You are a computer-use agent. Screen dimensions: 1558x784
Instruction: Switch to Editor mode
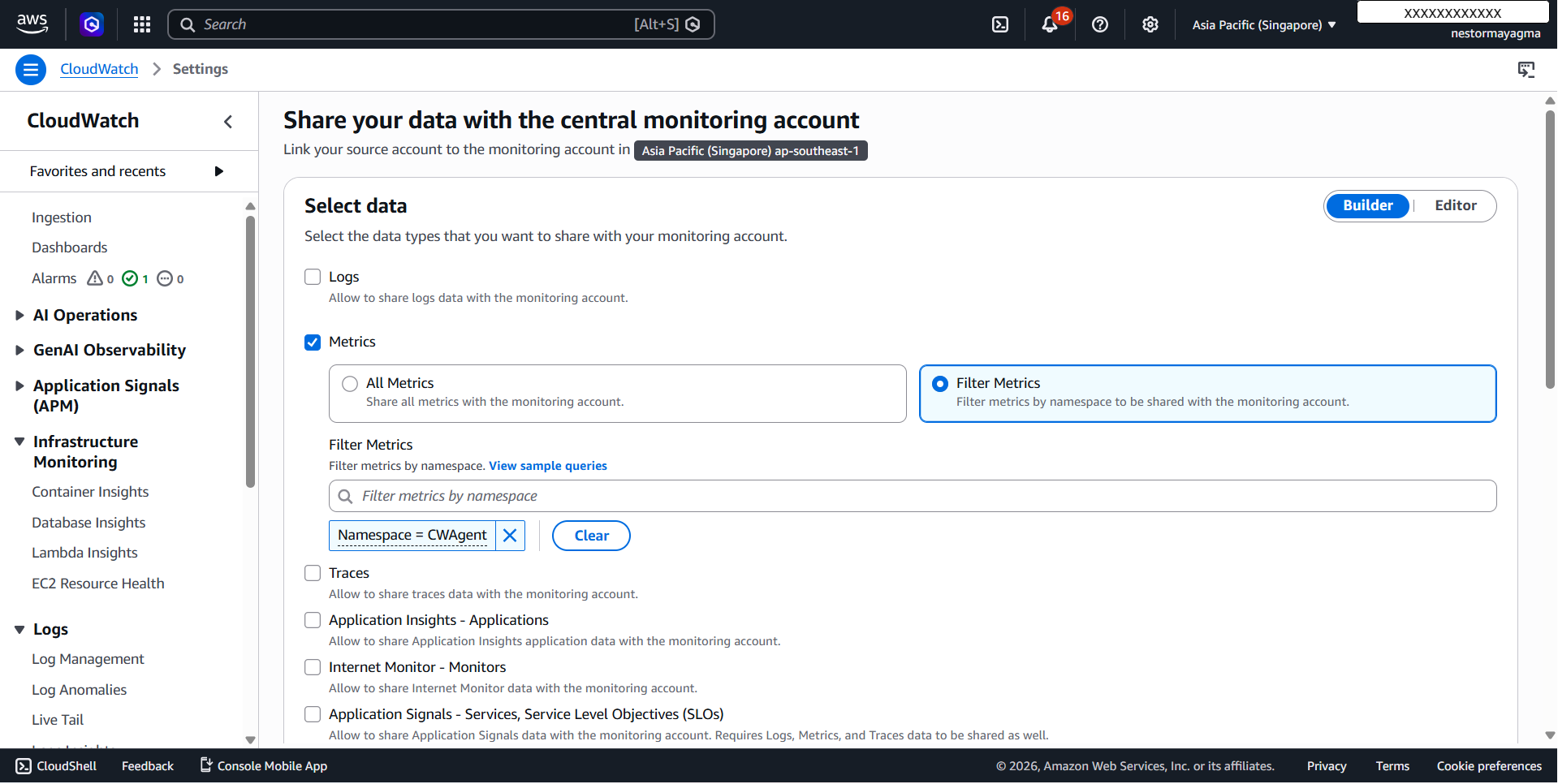point(1455,206)
